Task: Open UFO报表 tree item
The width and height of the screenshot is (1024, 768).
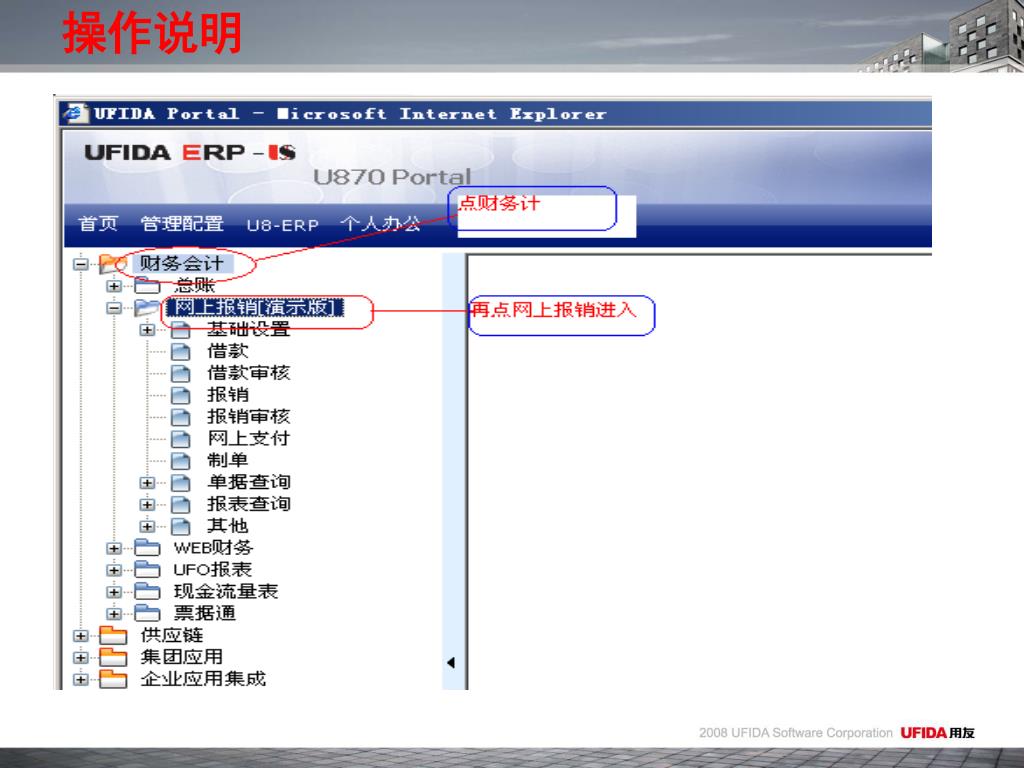Action: coord(212,569)
